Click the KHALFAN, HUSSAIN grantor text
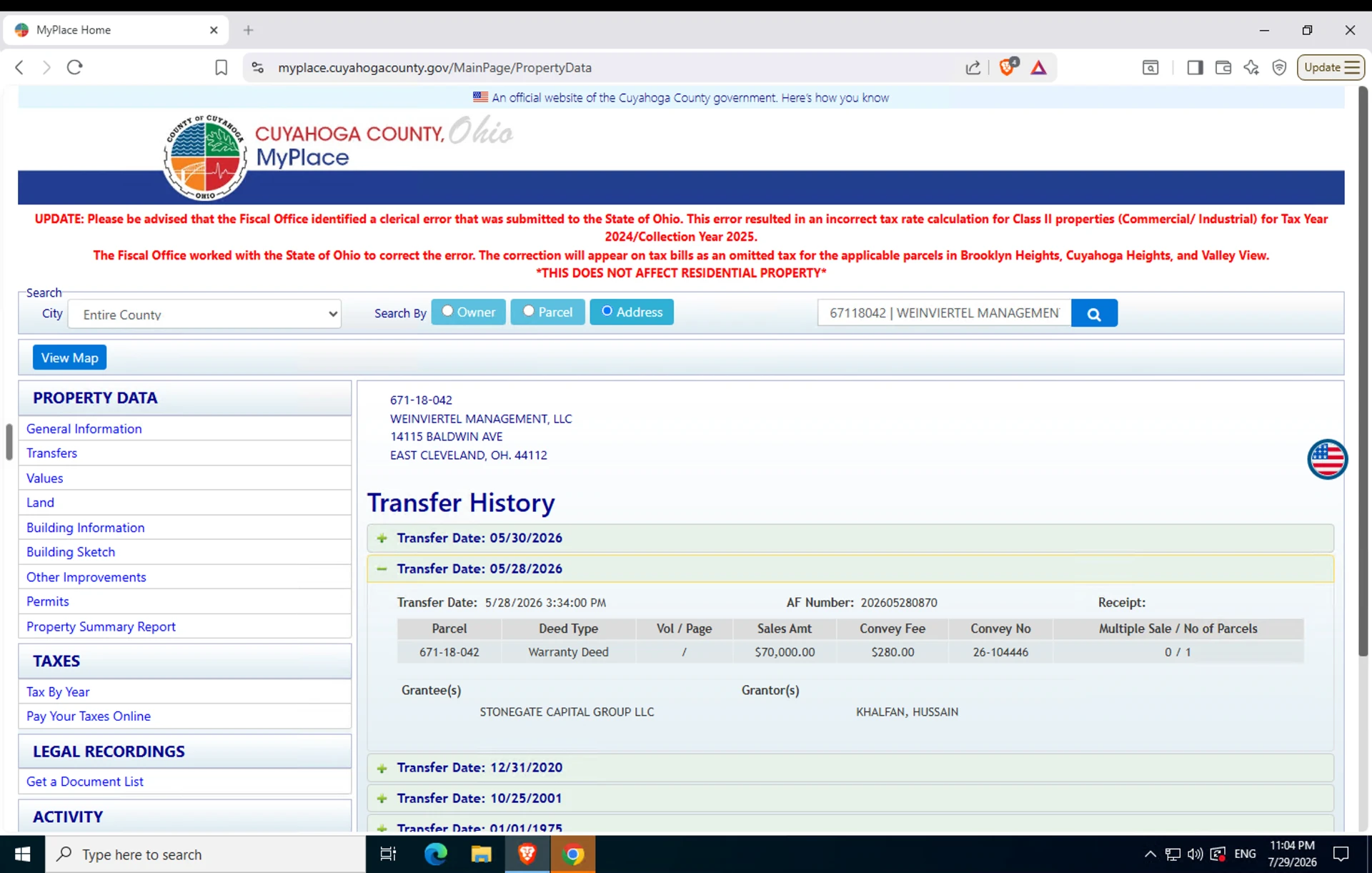Screen dimensions: 1372x873 pyautogui.click(x=907, y=711)
